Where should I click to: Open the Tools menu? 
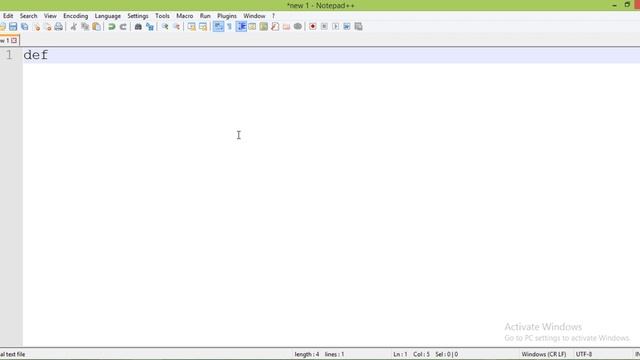click(162, 16)
